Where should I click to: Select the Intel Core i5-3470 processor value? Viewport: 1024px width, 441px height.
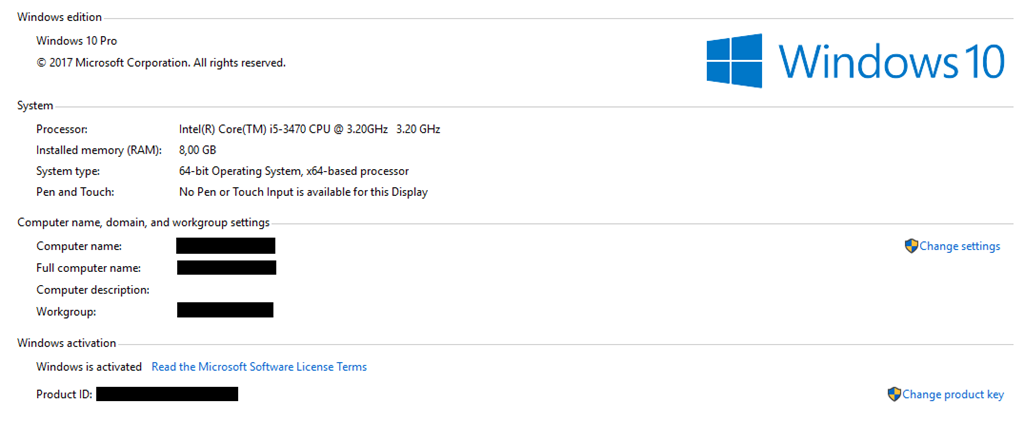click(309, 129)
